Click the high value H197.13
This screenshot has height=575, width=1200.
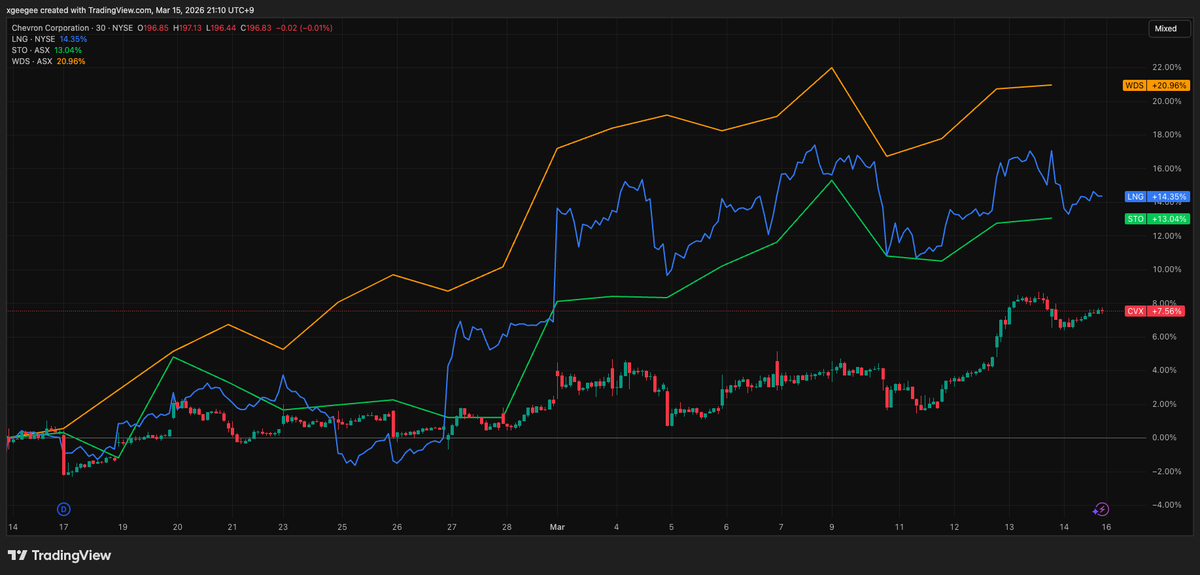[x=189, y=27]
